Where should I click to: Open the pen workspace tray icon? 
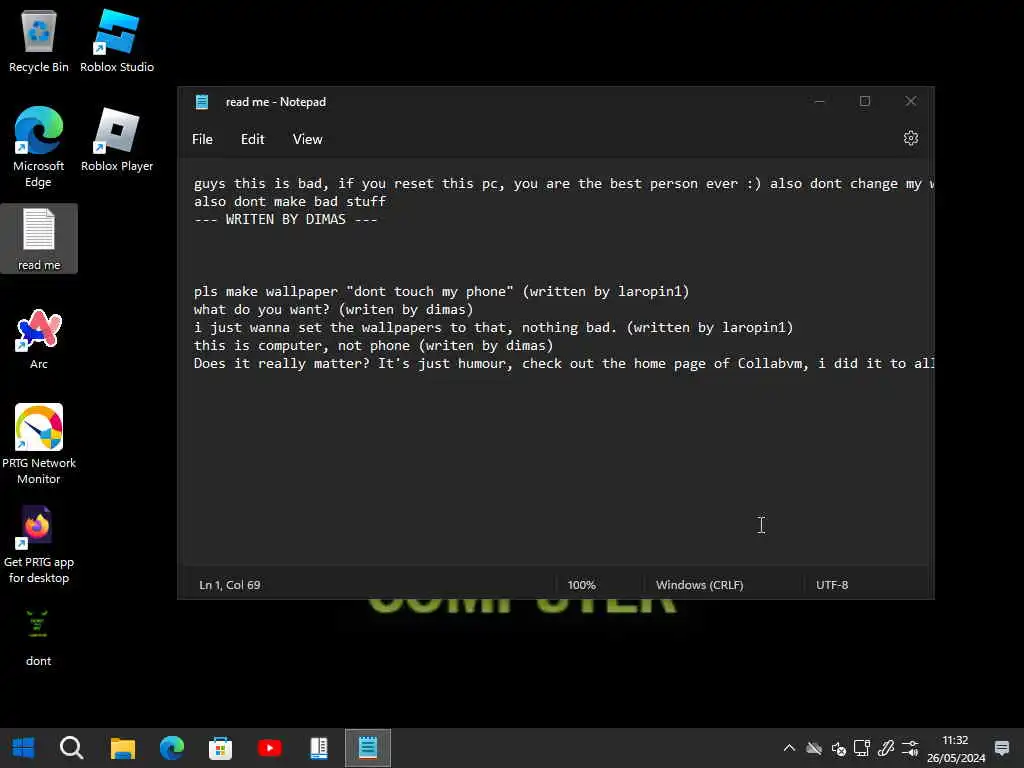tap(886, 748)
